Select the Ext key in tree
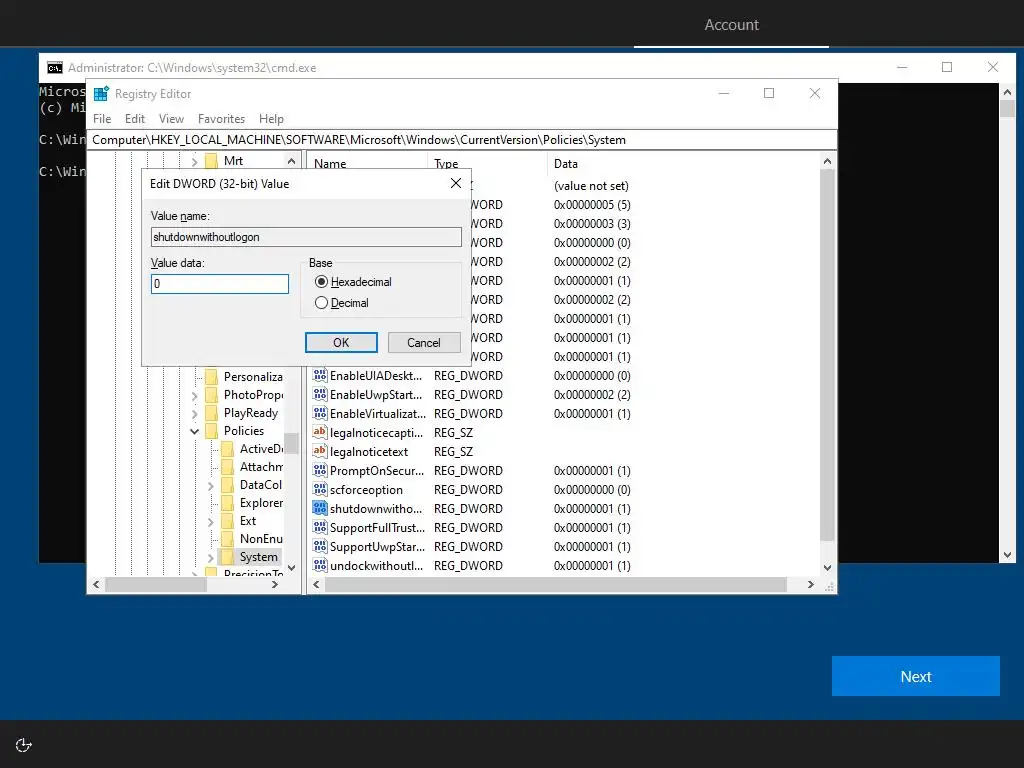This screenshot has width=1024, height=768. (248, 521)
